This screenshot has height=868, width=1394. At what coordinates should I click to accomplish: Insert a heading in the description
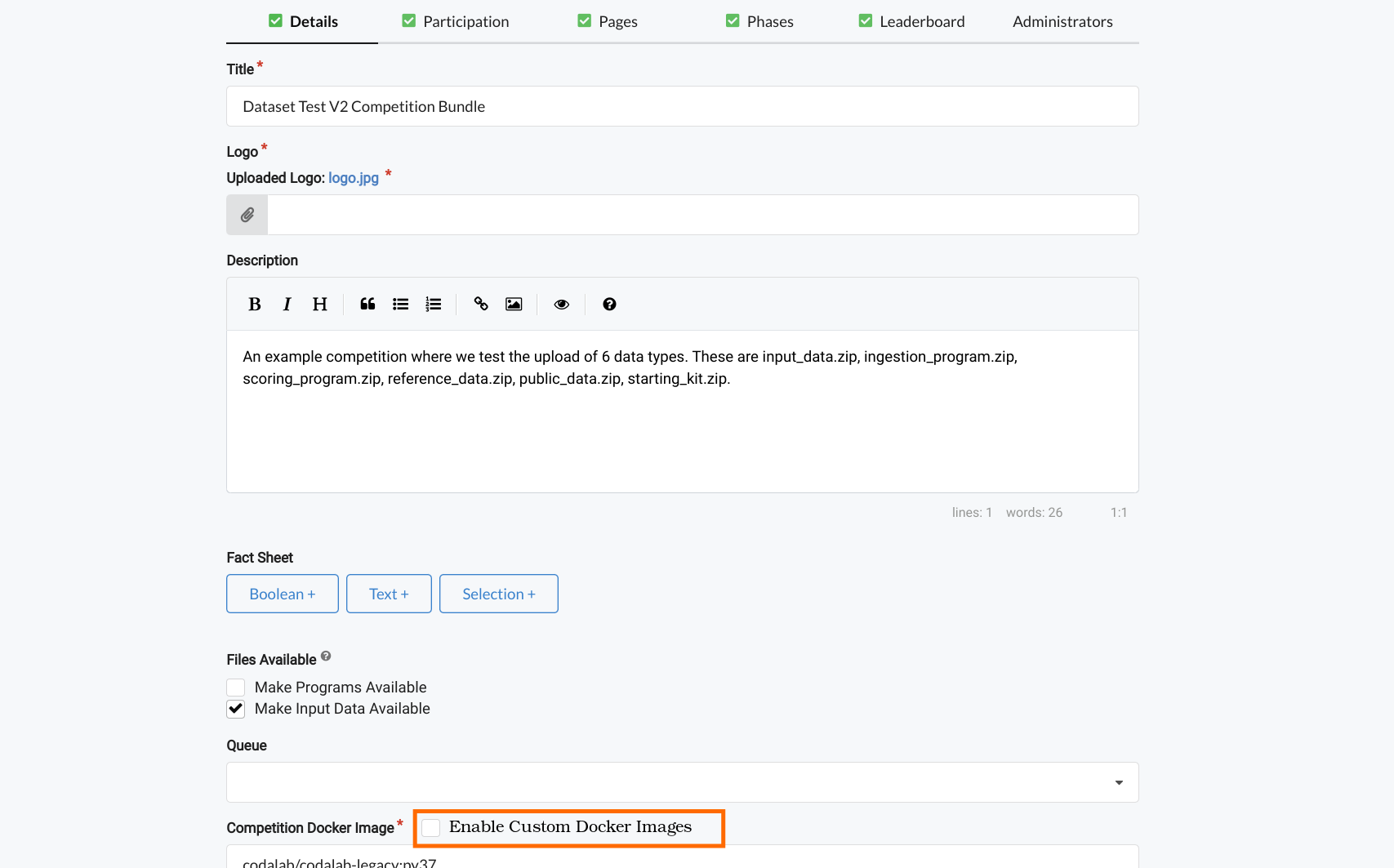click(x=319, y=304)
